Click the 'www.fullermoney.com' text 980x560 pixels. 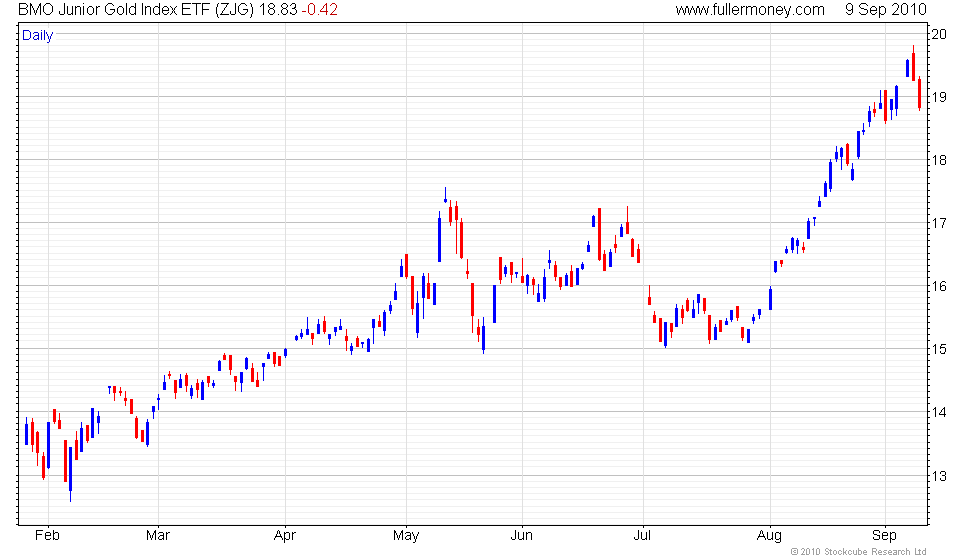750,9
